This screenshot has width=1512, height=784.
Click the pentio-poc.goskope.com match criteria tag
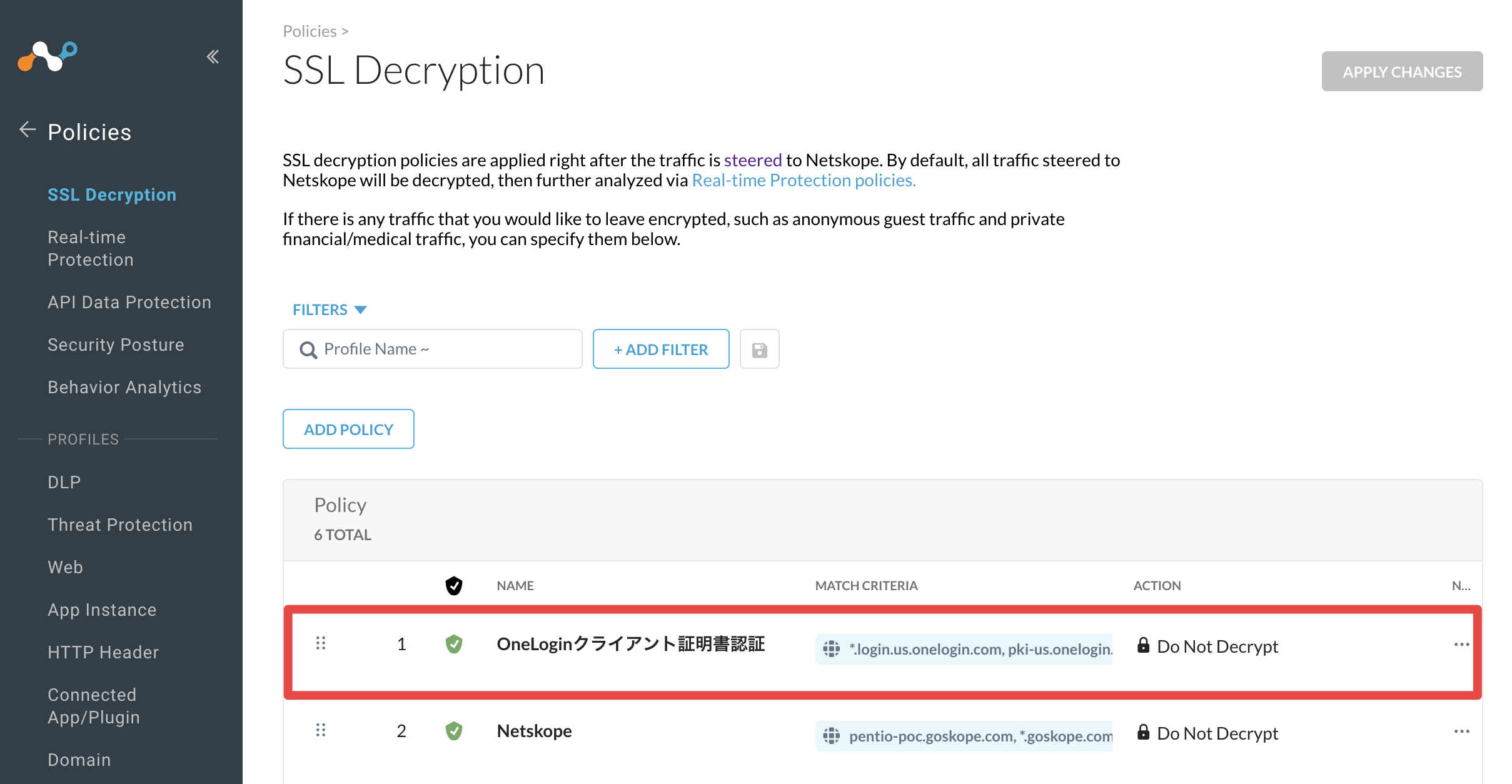(x=964, y=736)
